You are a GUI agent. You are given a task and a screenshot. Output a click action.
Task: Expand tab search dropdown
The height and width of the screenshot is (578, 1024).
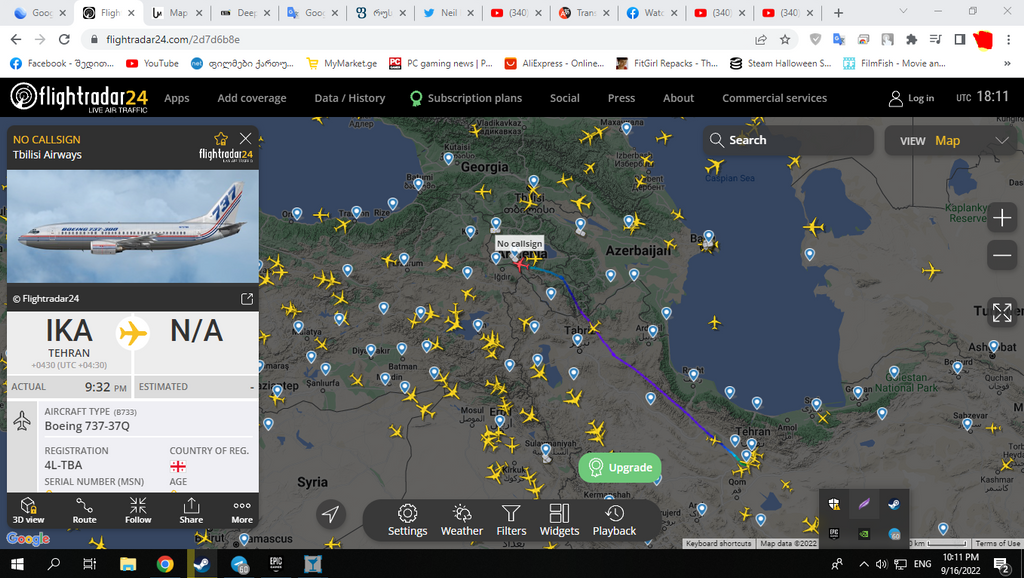pyautogui.click(x=903, y=12)
